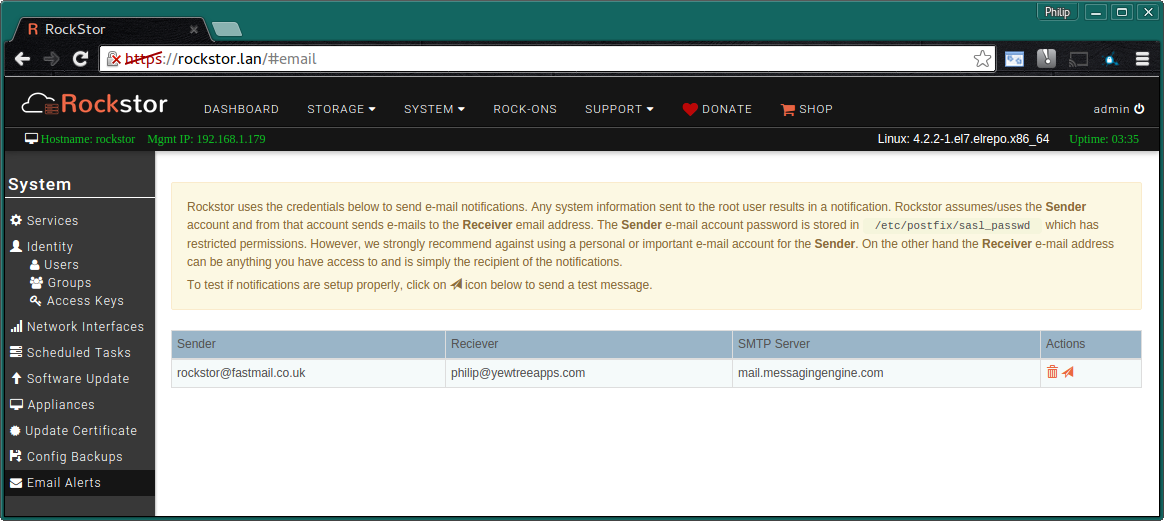Click the Uptime: 03:35 text

[1104, 139]
